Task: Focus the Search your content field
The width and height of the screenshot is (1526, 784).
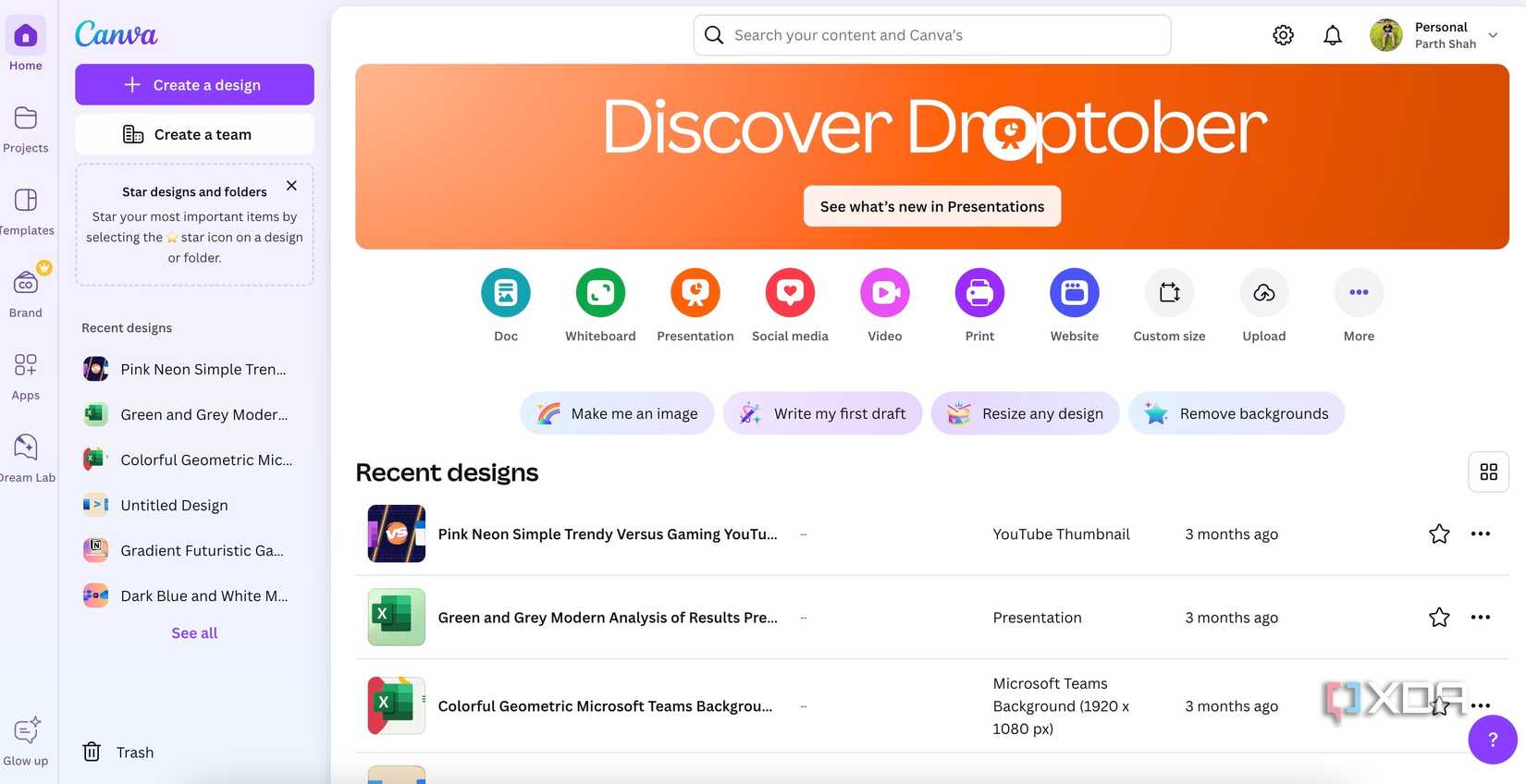Action: [x=932, y=35]
